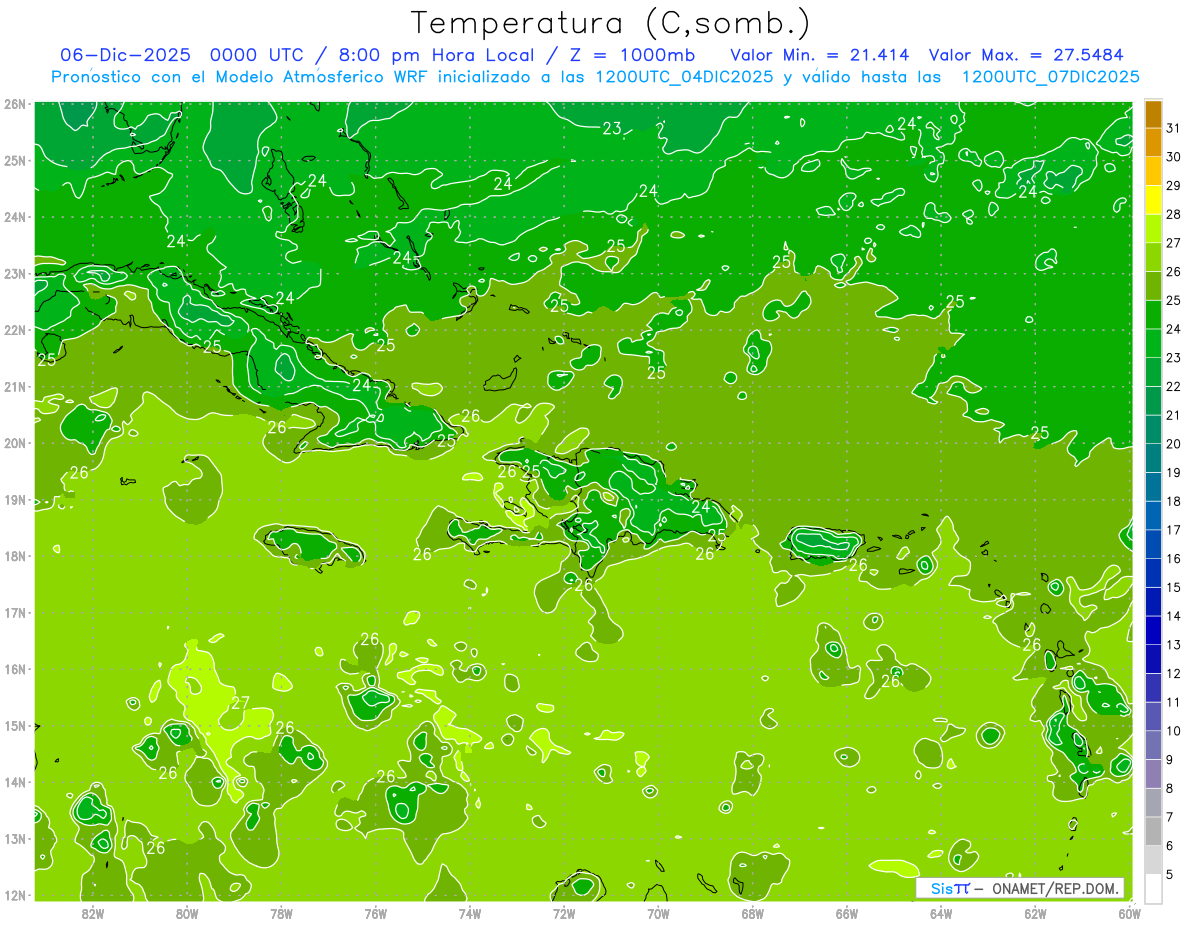Click the blue "Sis" logo text in credit box
1200x927 pixels.
pos(942,888)
